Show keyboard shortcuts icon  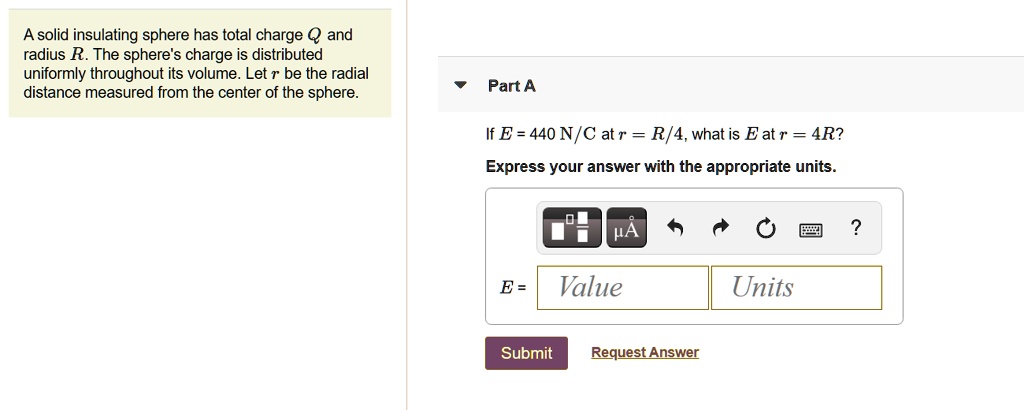pos(810,230)
